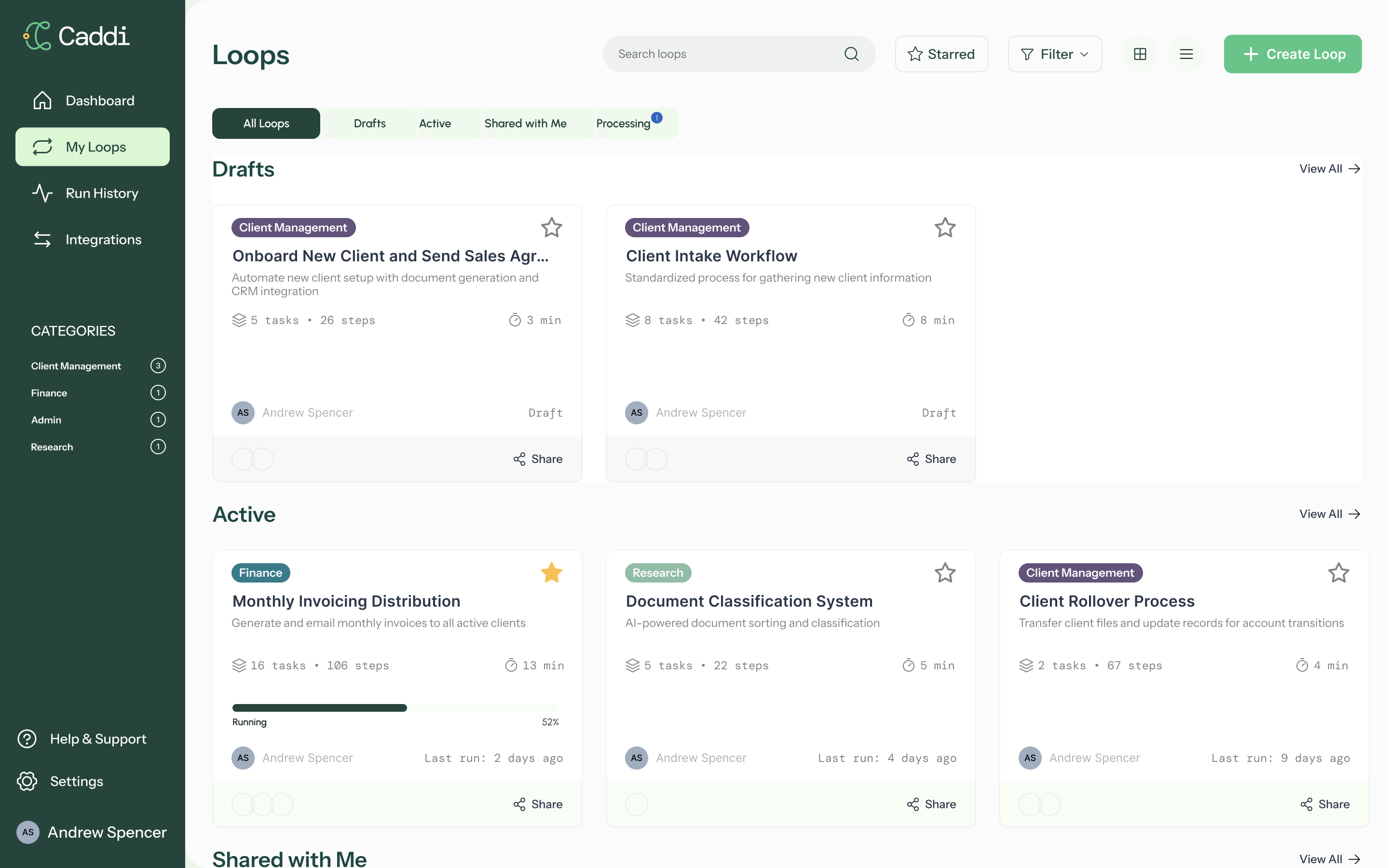Image resolution: width=1389 pixels, height=868 pixels.
Task: Click the 52% running percentage
Action: [x=550, y=722]
